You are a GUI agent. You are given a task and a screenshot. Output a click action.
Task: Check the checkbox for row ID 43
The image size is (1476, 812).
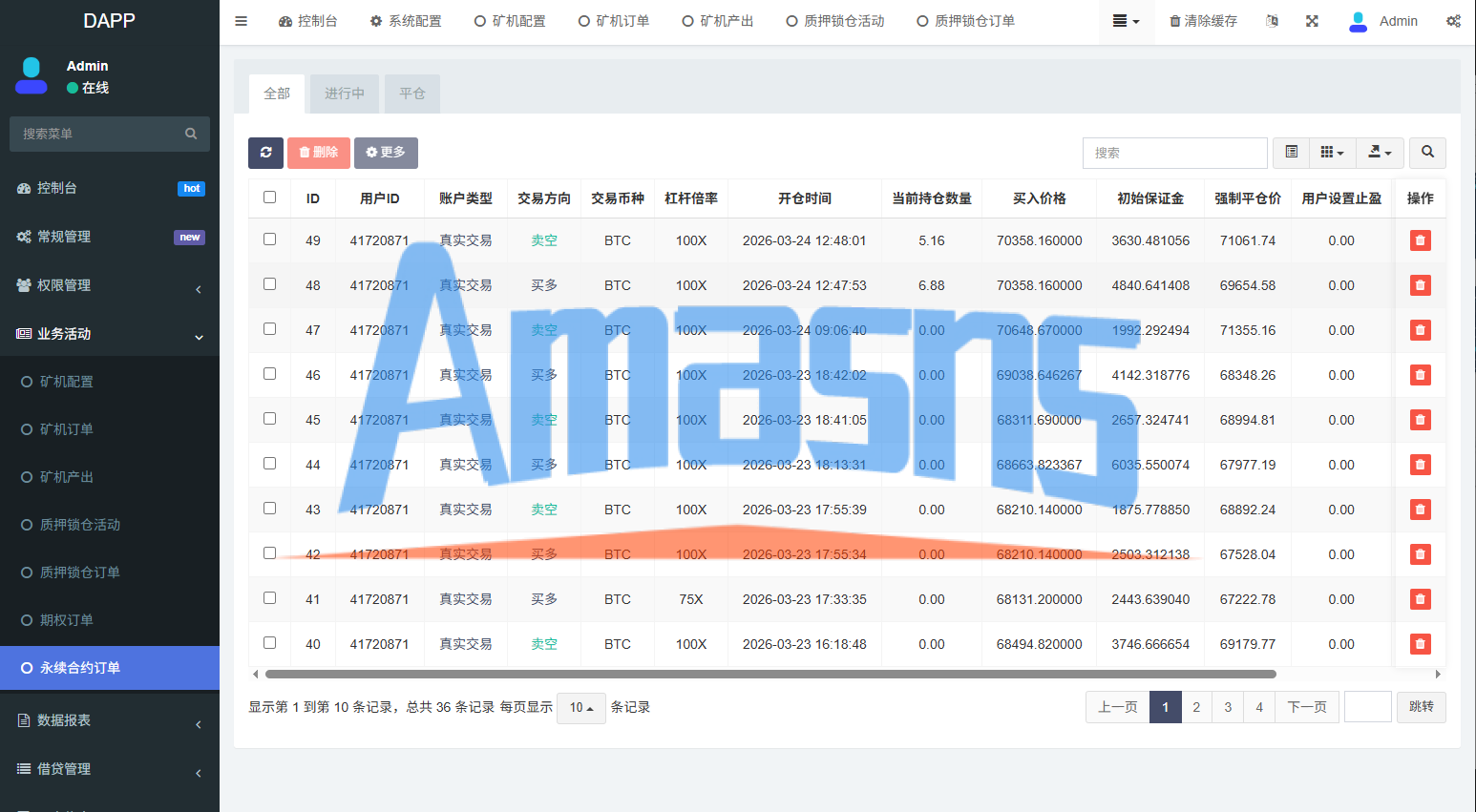click(269, 509)
